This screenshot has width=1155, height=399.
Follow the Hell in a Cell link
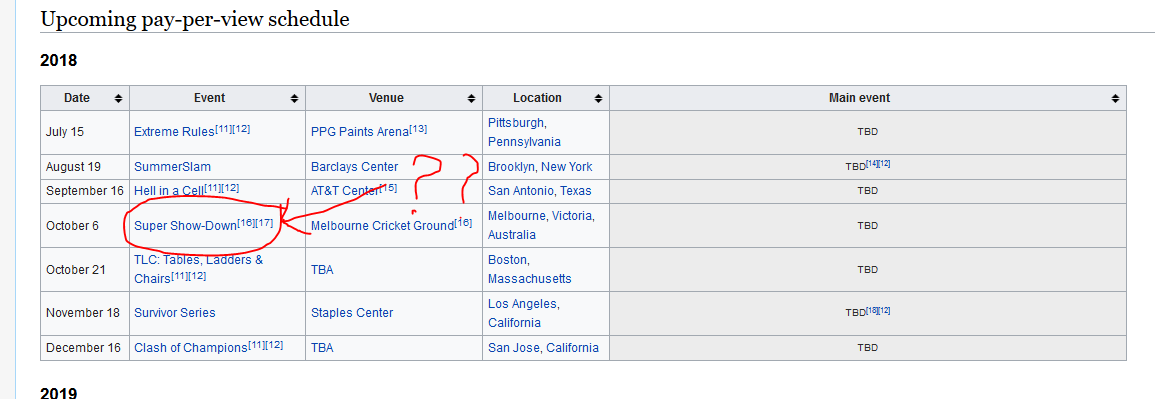tap(169, 191)
